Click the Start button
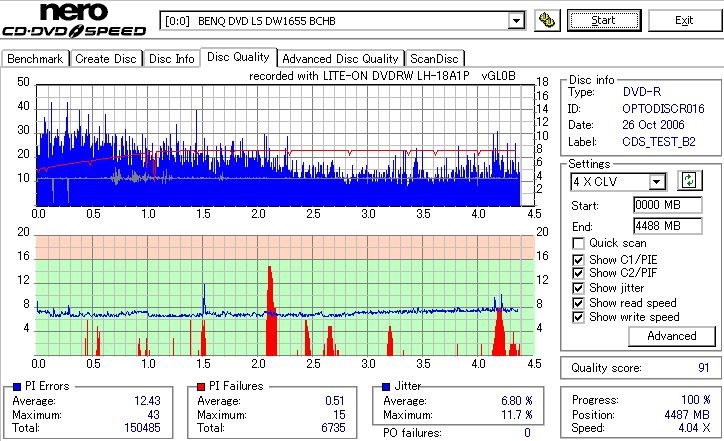 pyautogui.click(x=604, y=21)
